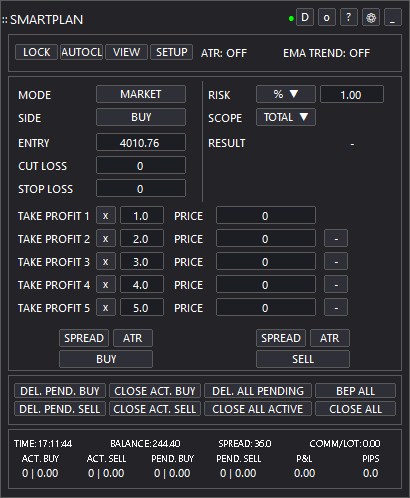Image resolution: width=410 pixels, height=498 pixels.
Task: Toggle the x for TAKE PROFIT 1
Action: pos(106,215)
